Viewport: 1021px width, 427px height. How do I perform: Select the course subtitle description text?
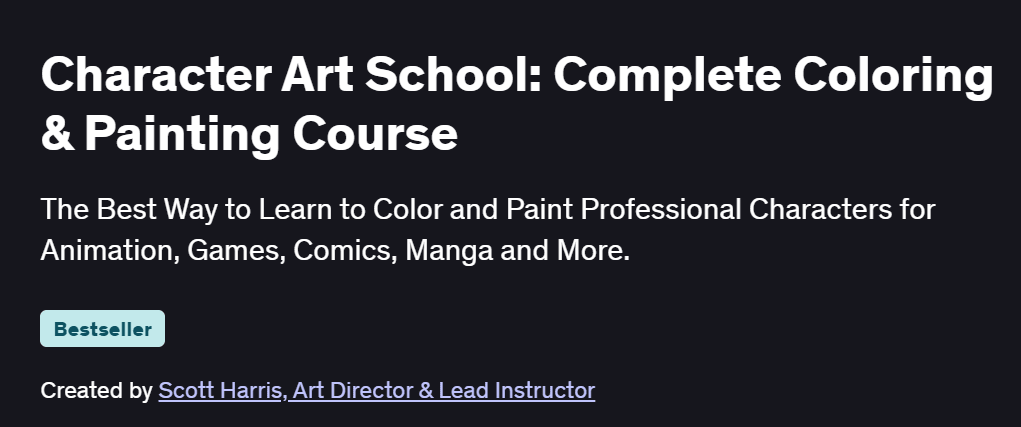point(488,230)
